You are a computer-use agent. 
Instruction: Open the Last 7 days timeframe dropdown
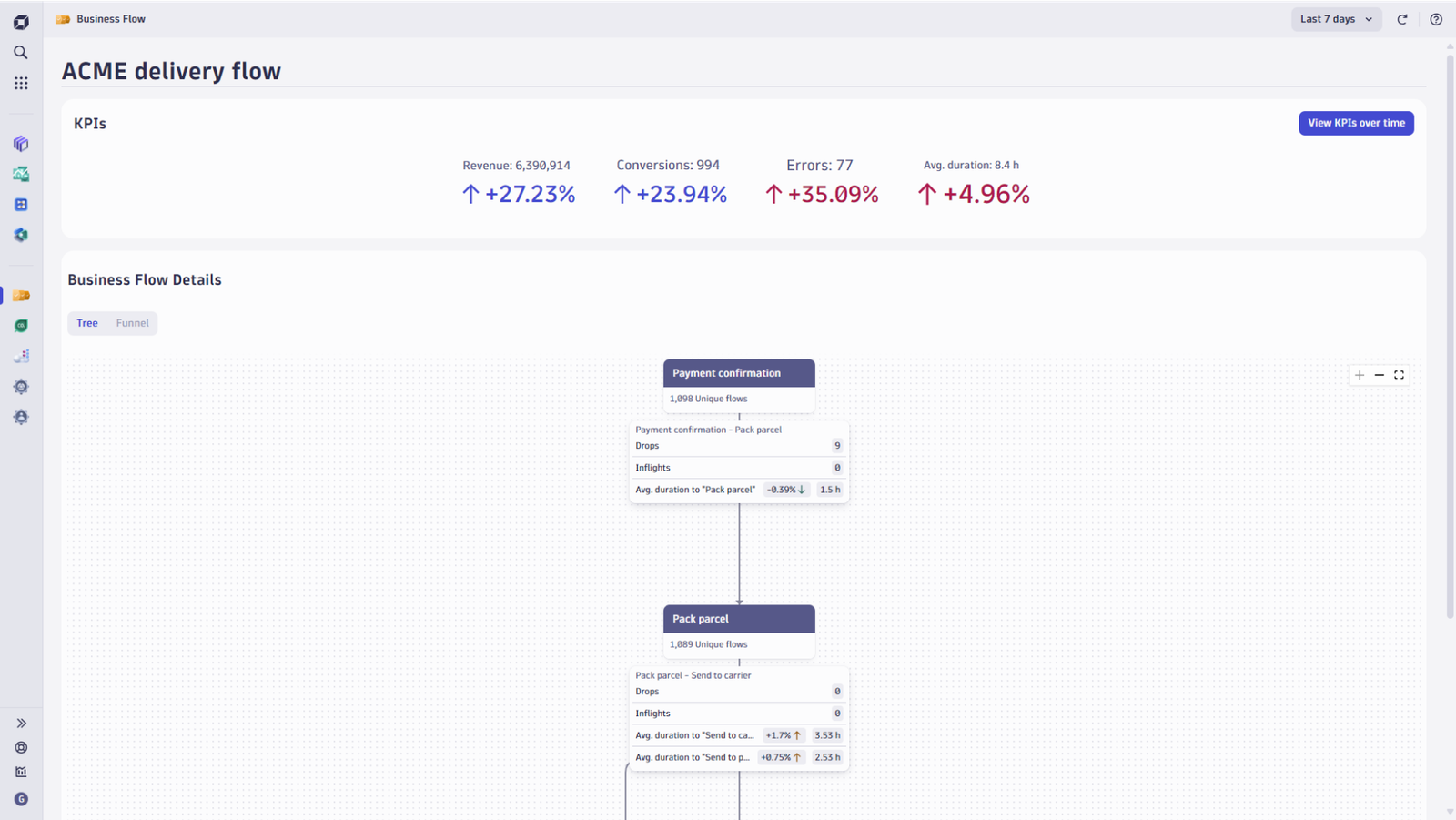1336,19
